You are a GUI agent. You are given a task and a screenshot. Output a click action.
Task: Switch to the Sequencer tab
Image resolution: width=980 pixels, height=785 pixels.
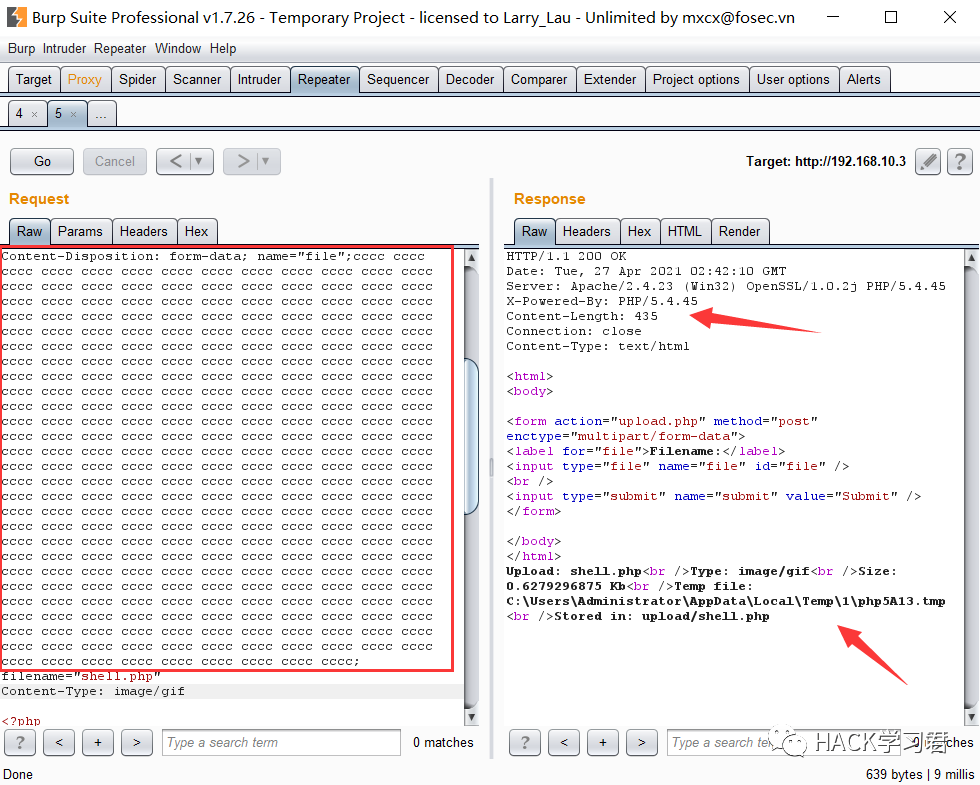[x=398, y=80]
